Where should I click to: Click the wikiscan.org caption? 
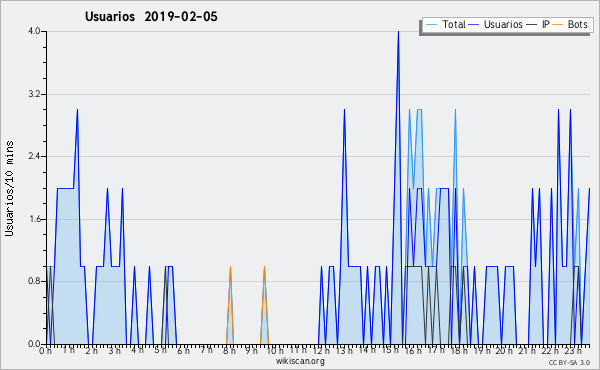click(x=300, y=361)
